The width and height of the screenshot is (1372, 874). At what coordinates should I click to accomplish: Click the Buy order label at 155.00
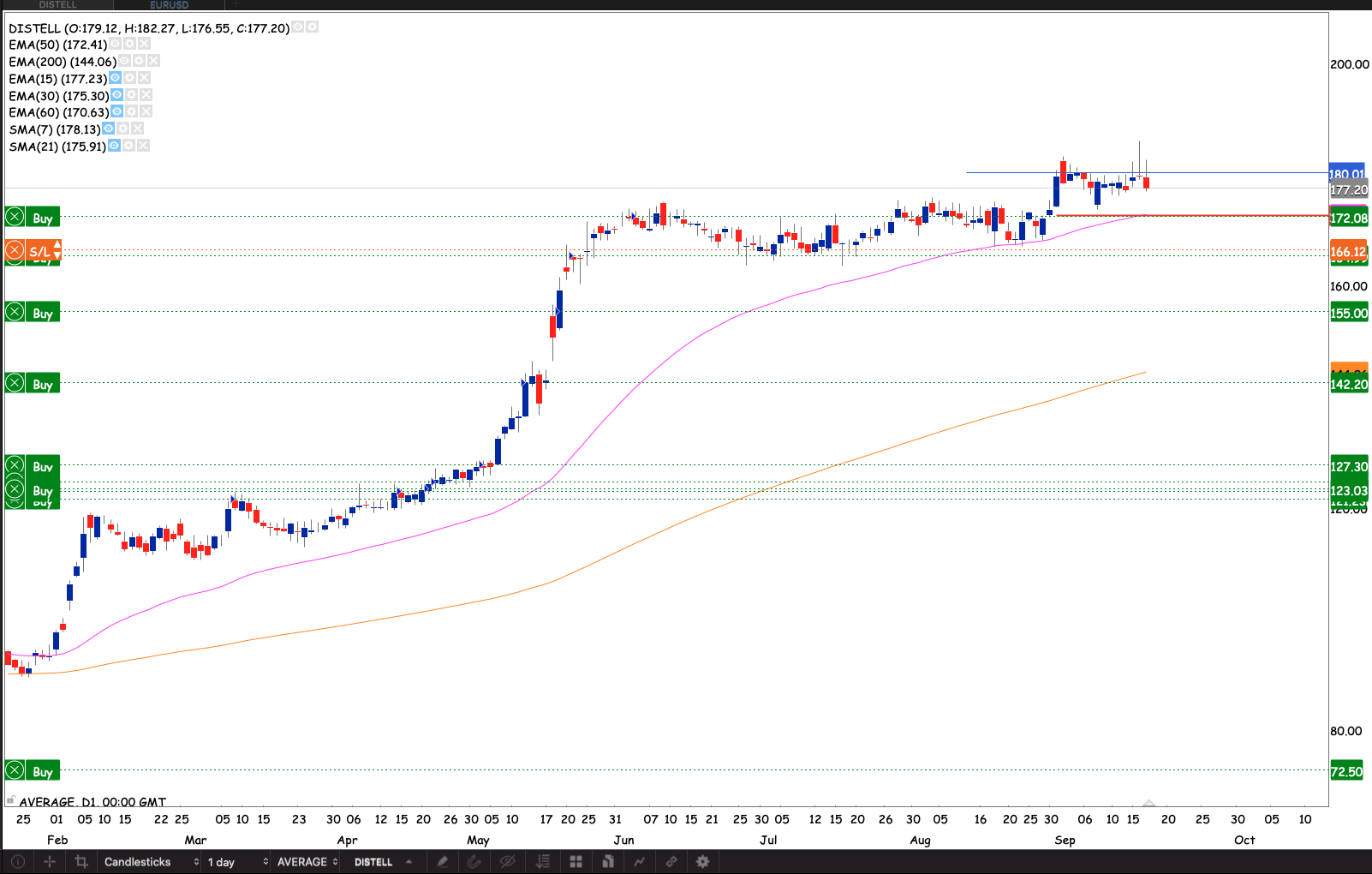click(x=43, y=313)
